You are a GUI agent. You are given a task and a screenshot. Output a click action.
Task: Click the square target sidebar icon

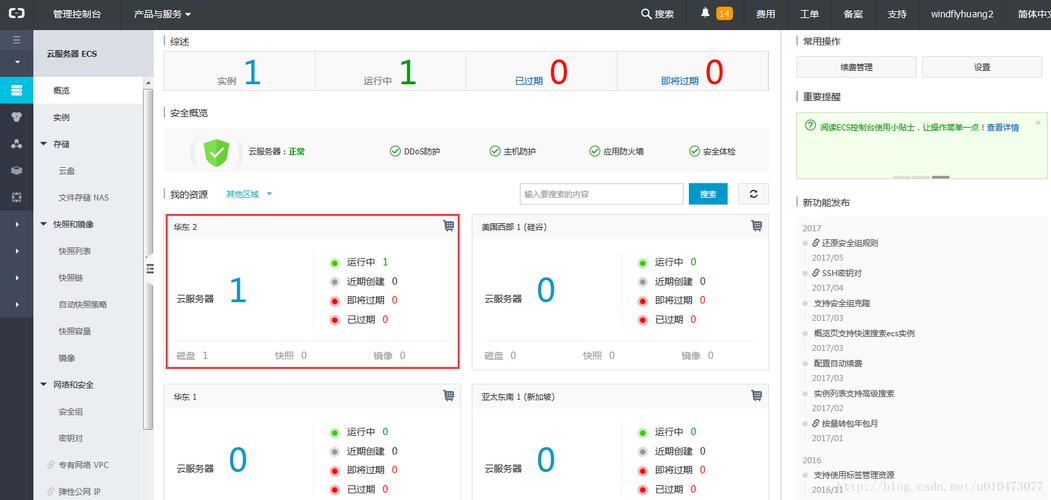point(16,197)
